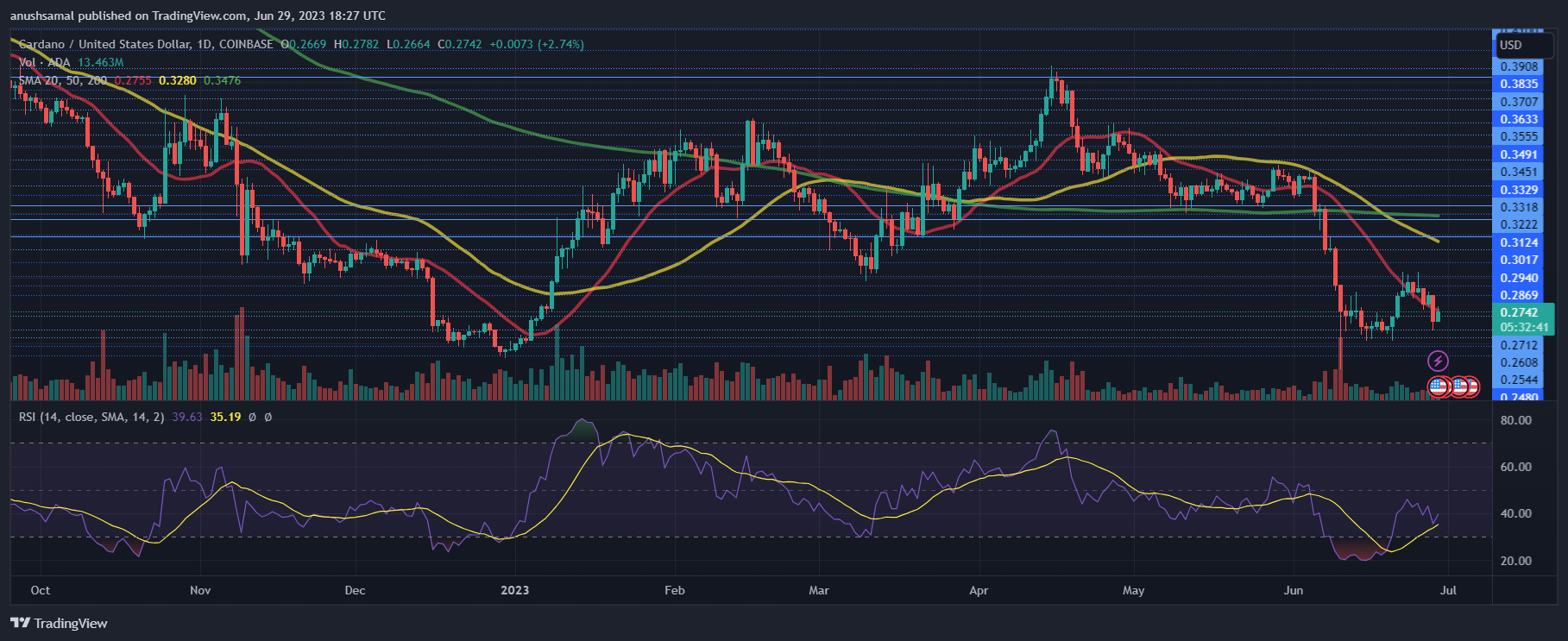Click the TradingView logo
This screenshot has height=641, width=1568.
coord(59,623)
